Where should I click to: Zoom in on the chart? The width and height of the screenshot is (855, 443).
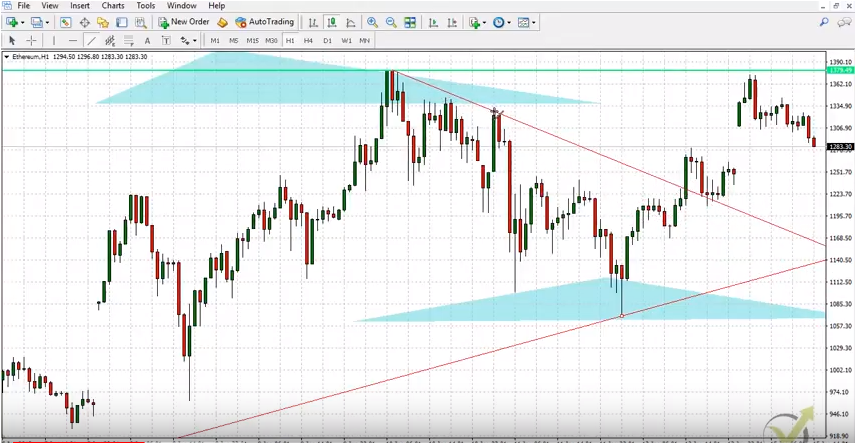coord(372,22)
